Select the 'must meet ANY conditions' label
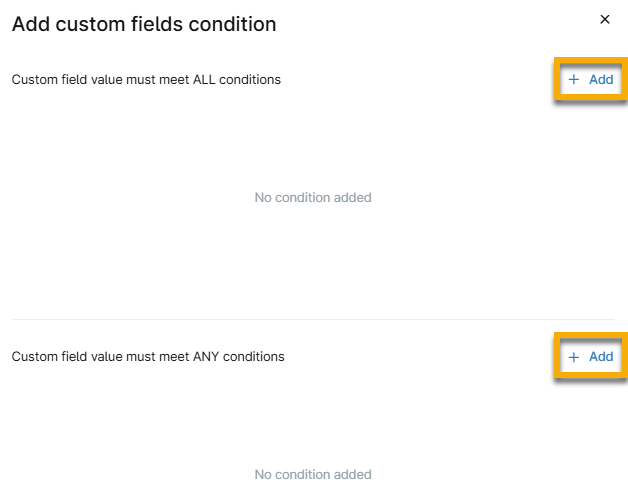Viewport: 628px width, 504px height. pyautogui.click(x=148, y=357)
